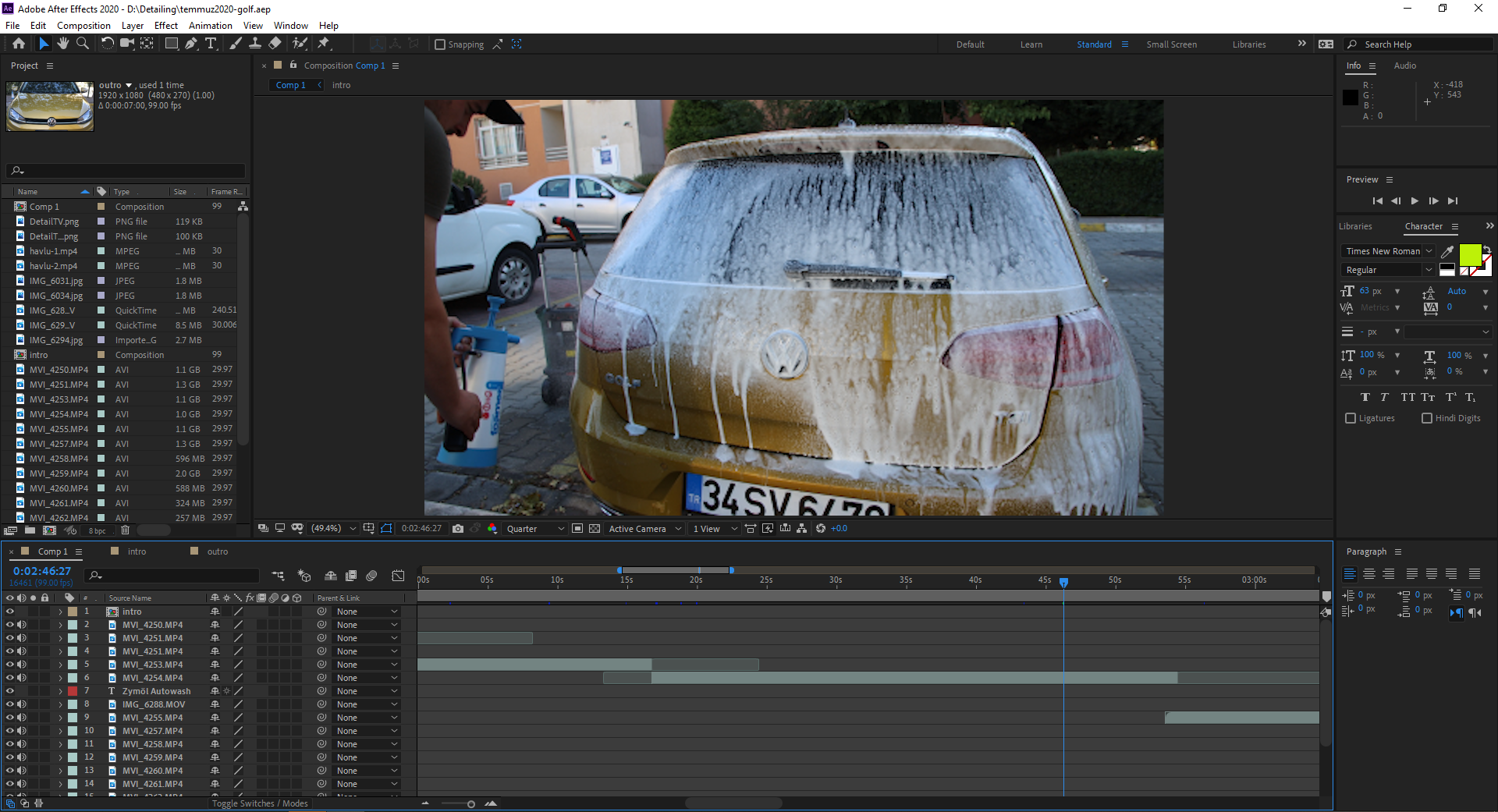Select the Rectangle shape tool

[172, 44]
